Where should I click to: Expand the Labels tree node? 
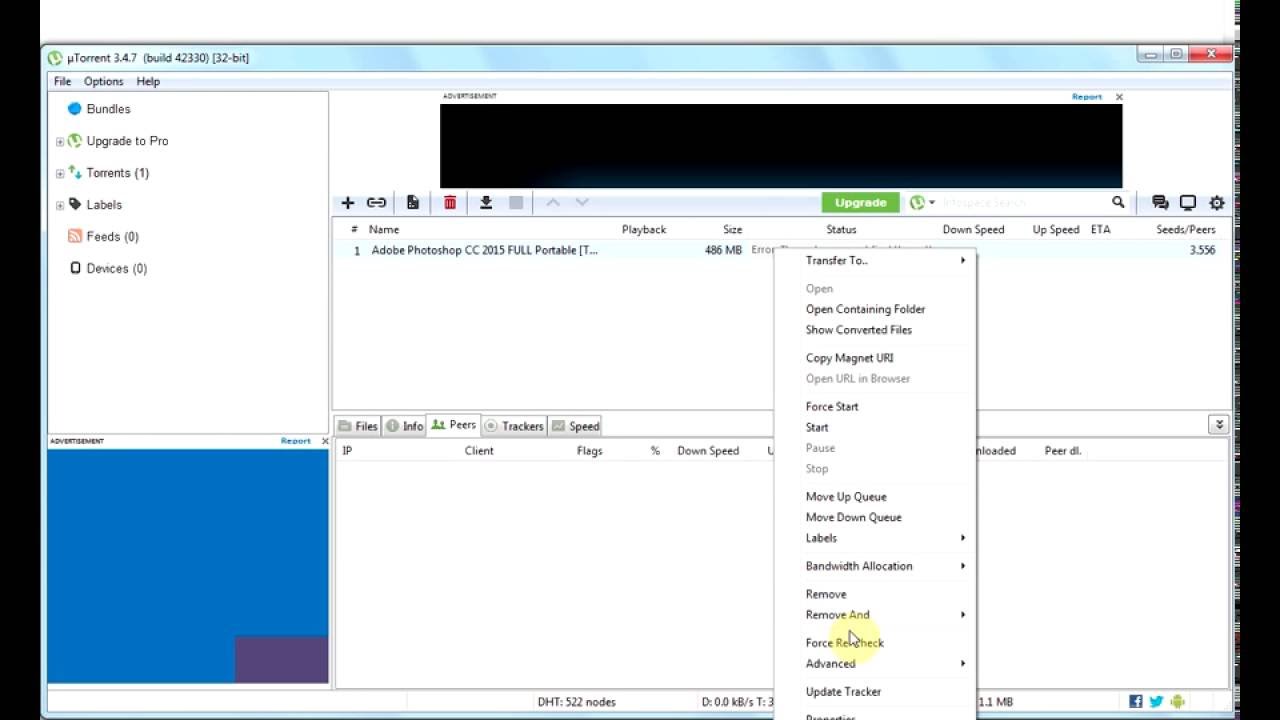click(x=60, y=206)
